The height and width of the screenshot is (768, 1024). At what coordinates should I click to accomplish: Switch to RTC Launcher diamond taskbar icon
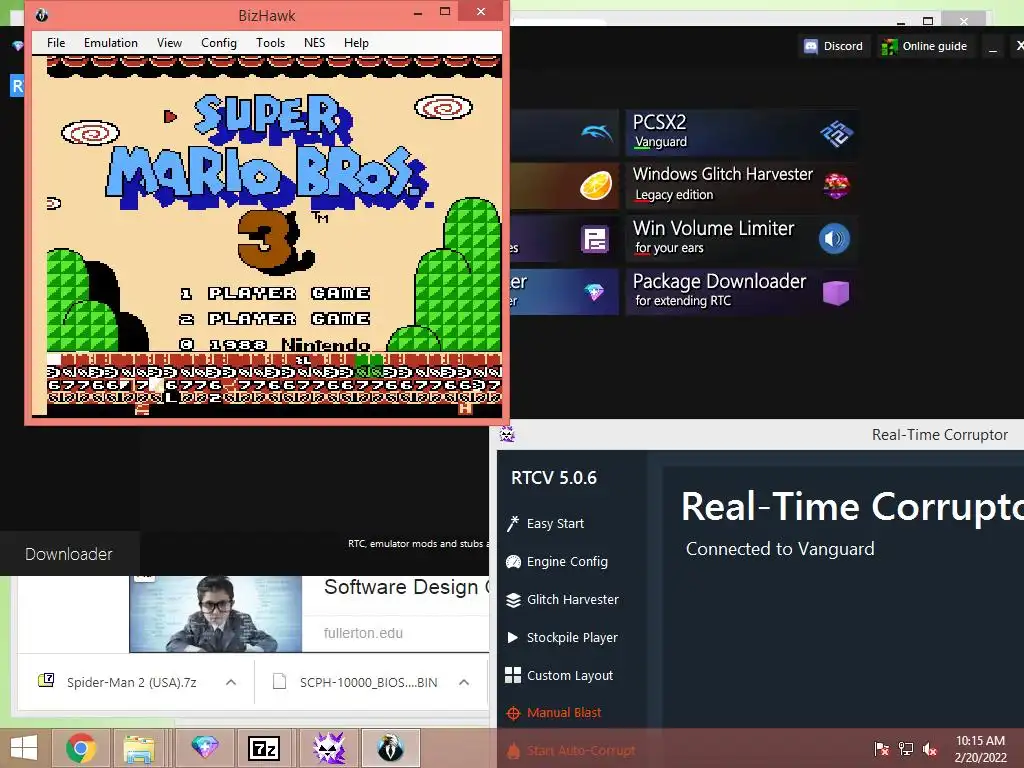click(x=204, y=748)
